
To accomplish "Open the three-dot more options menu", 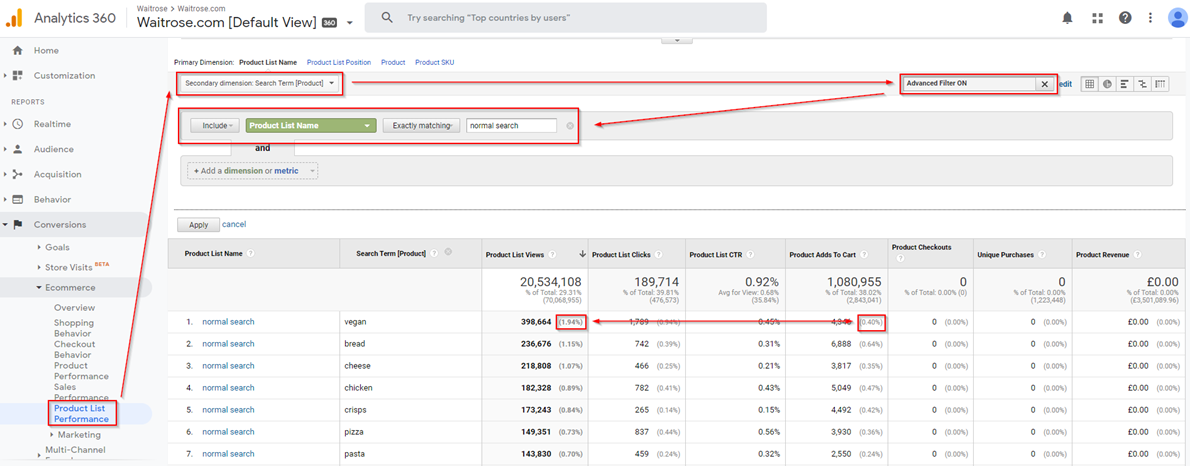I will tap(1151, 18).
